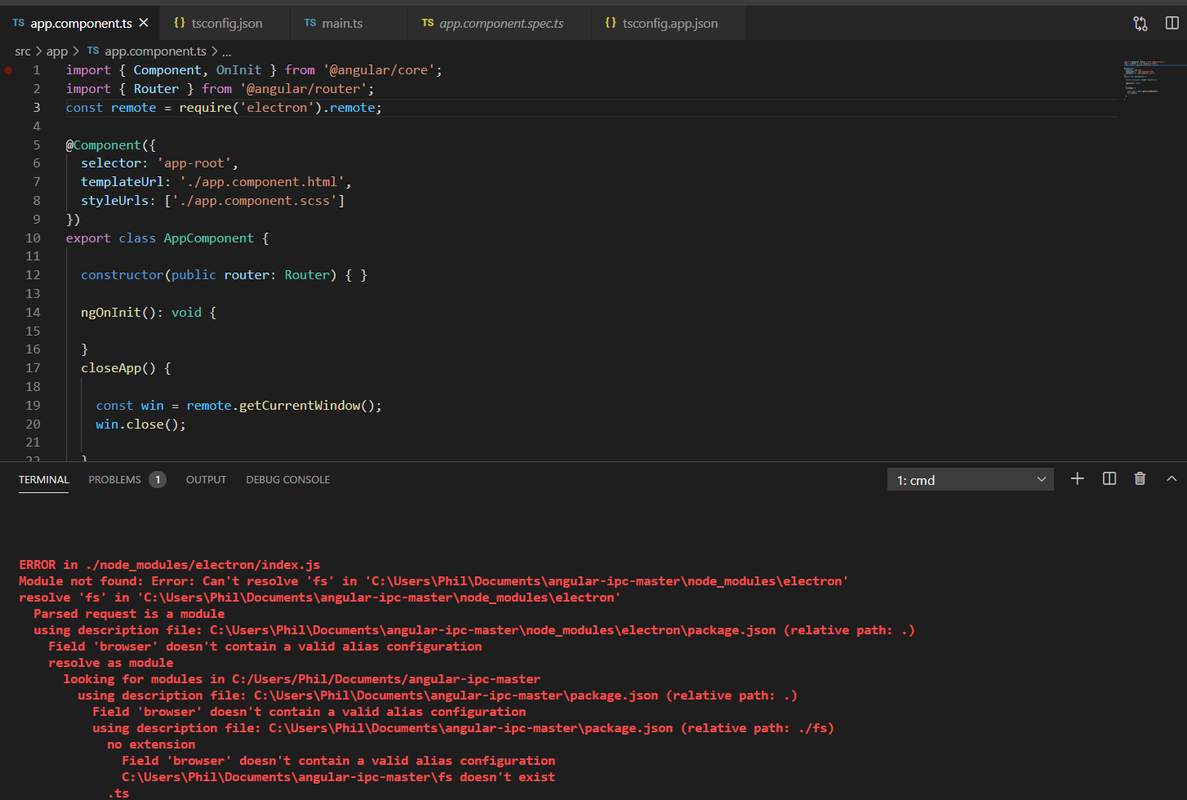Click line number 17 in gutter

[x=33, y=368]
